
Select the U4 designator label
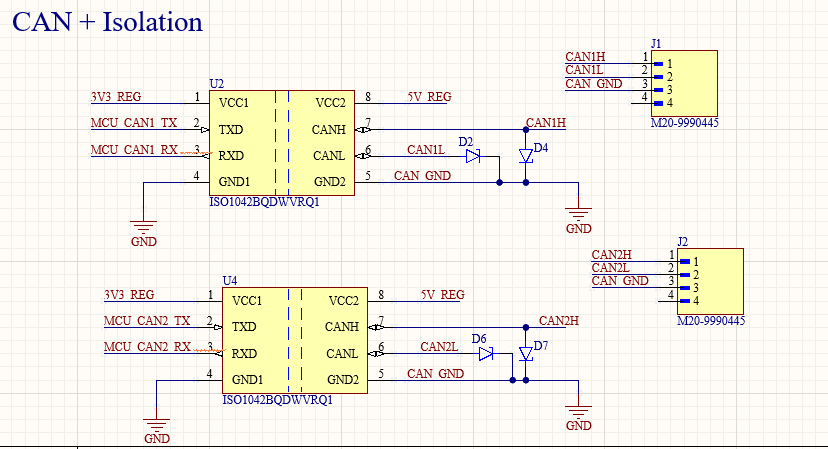[x=230, y=281]
